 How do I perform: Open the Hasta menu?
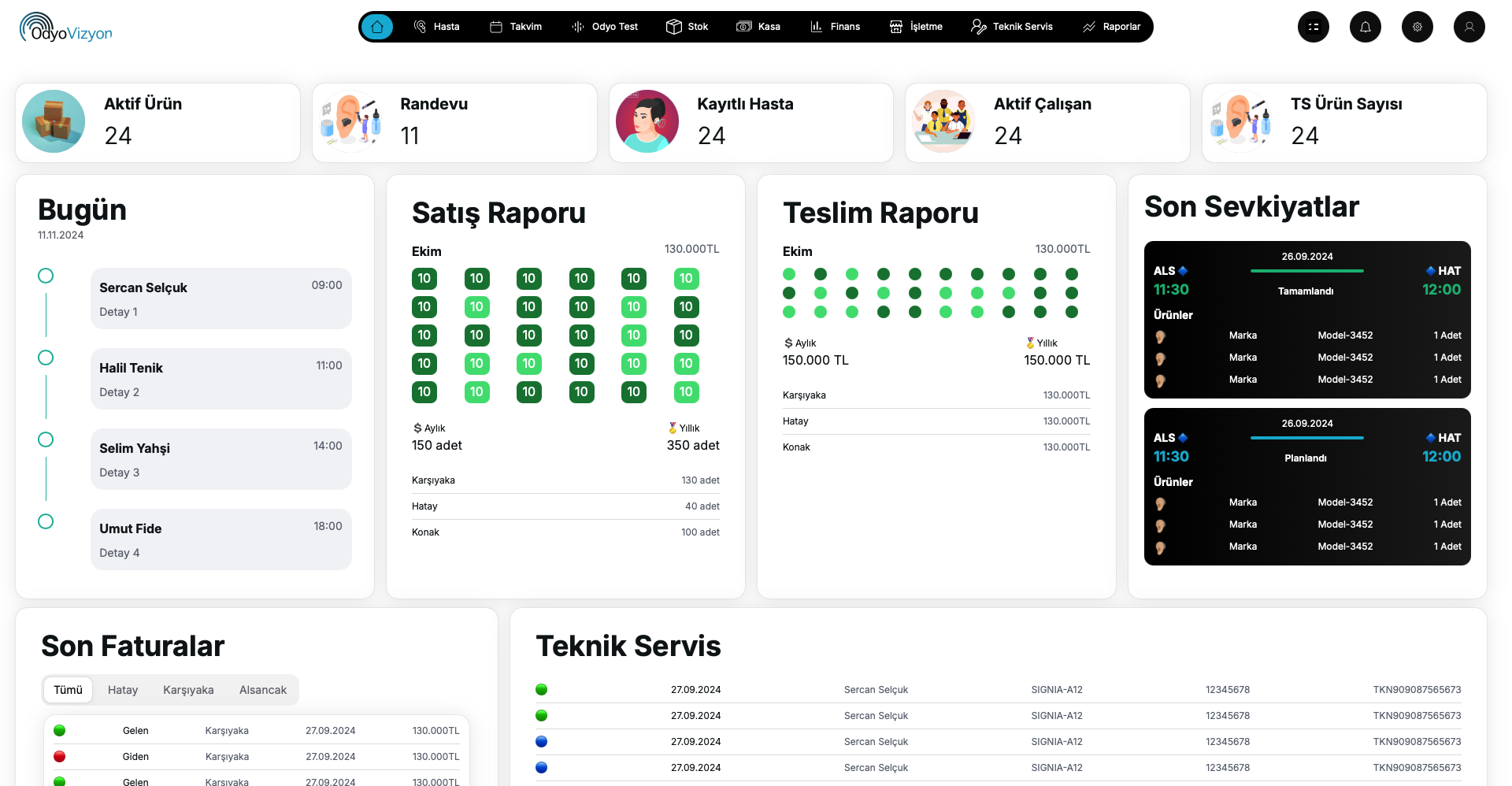point(437,27)
